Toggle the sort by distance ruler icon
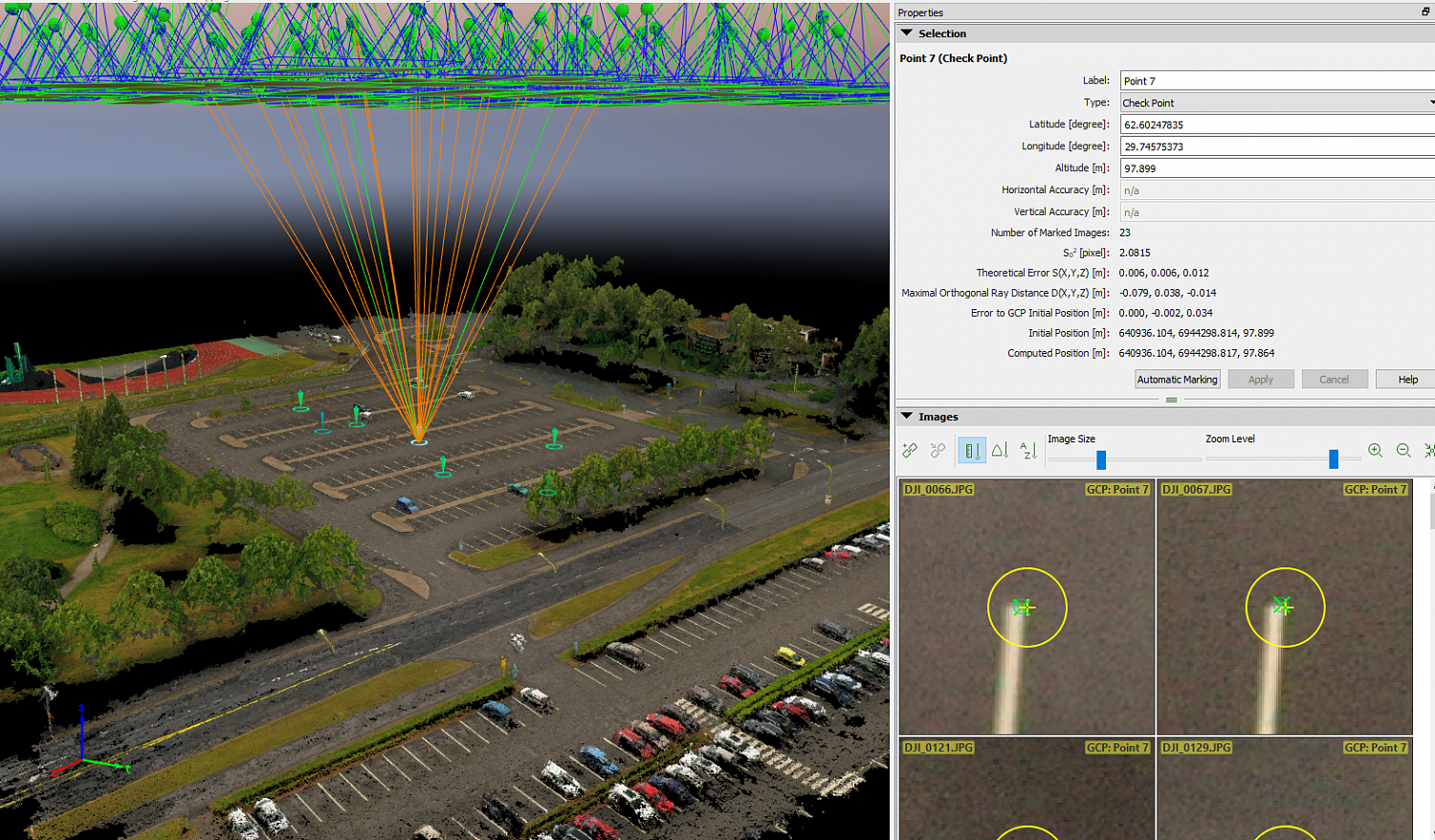 coord(972,451)
